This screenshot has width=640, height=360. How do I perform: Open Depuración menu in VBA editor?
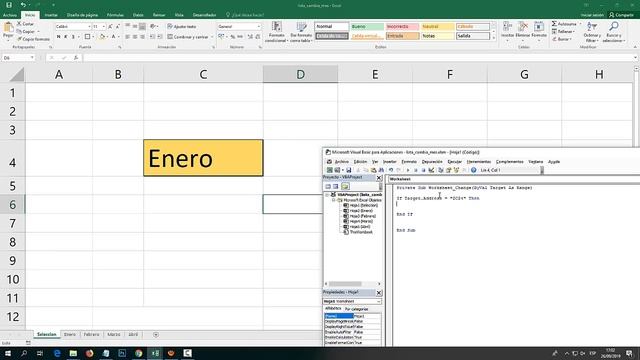click(432, 162)
